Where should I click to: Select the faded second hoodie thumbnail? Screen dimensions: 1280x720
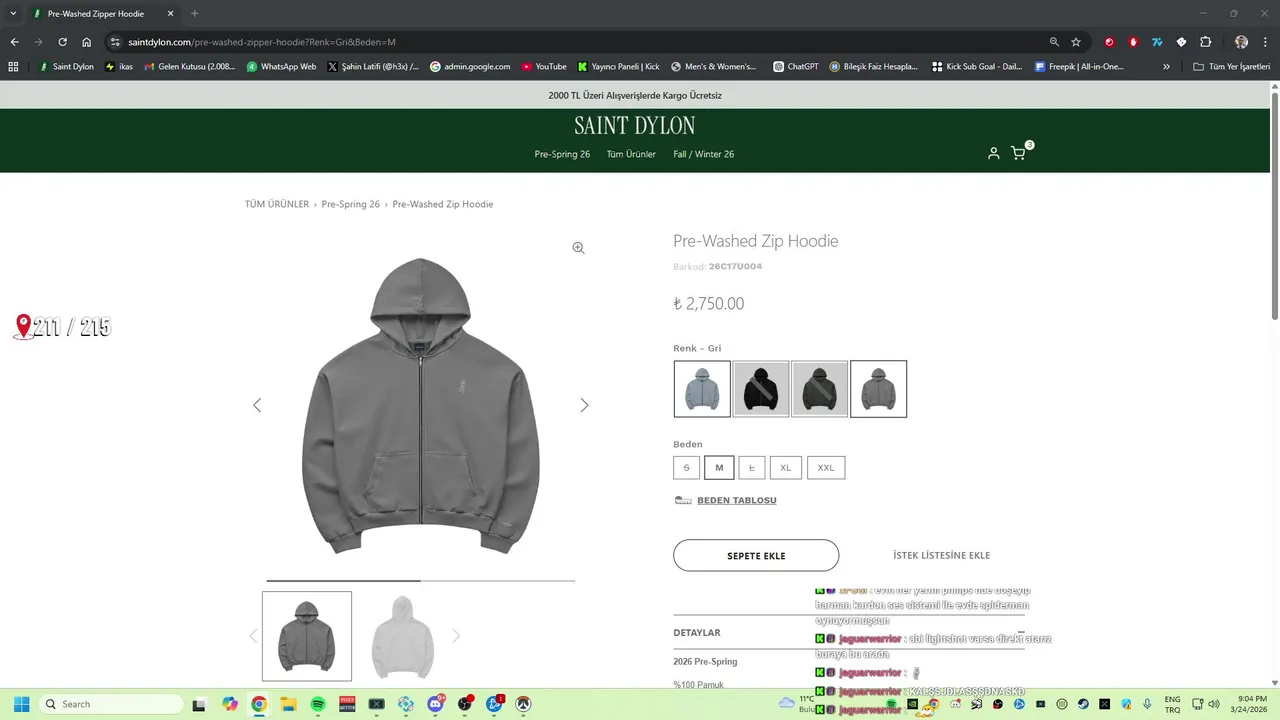pos(402,636)
